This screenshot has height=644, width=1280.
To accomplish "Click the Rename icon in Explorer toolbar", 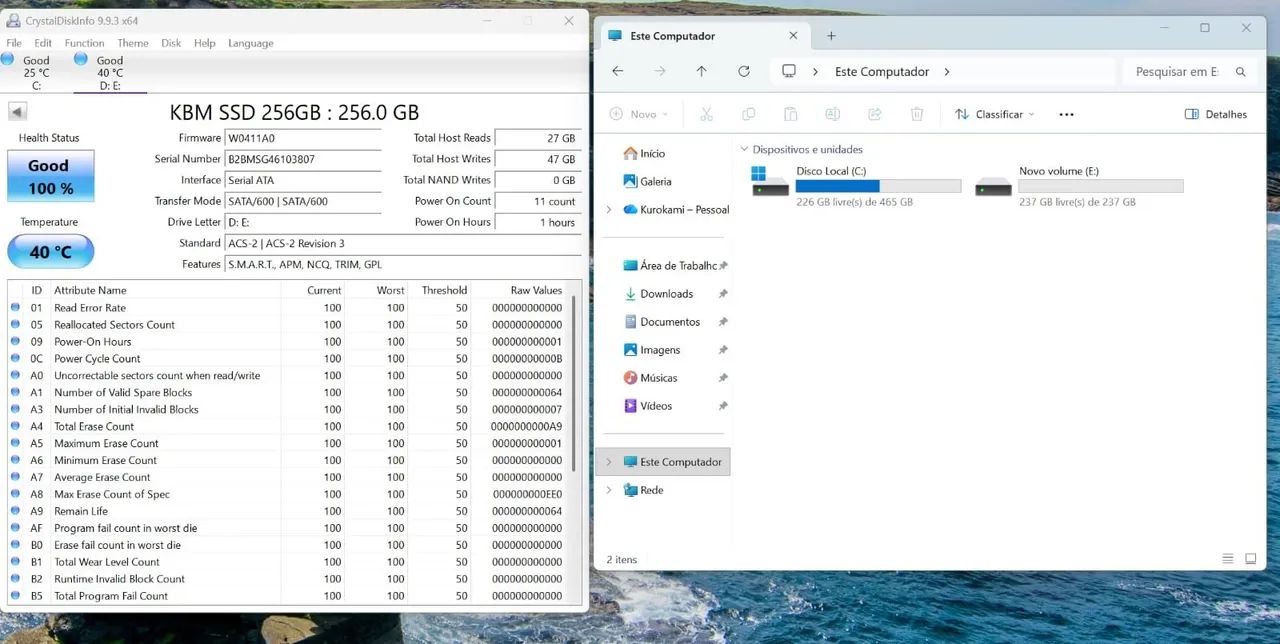I will coord(832,114).
